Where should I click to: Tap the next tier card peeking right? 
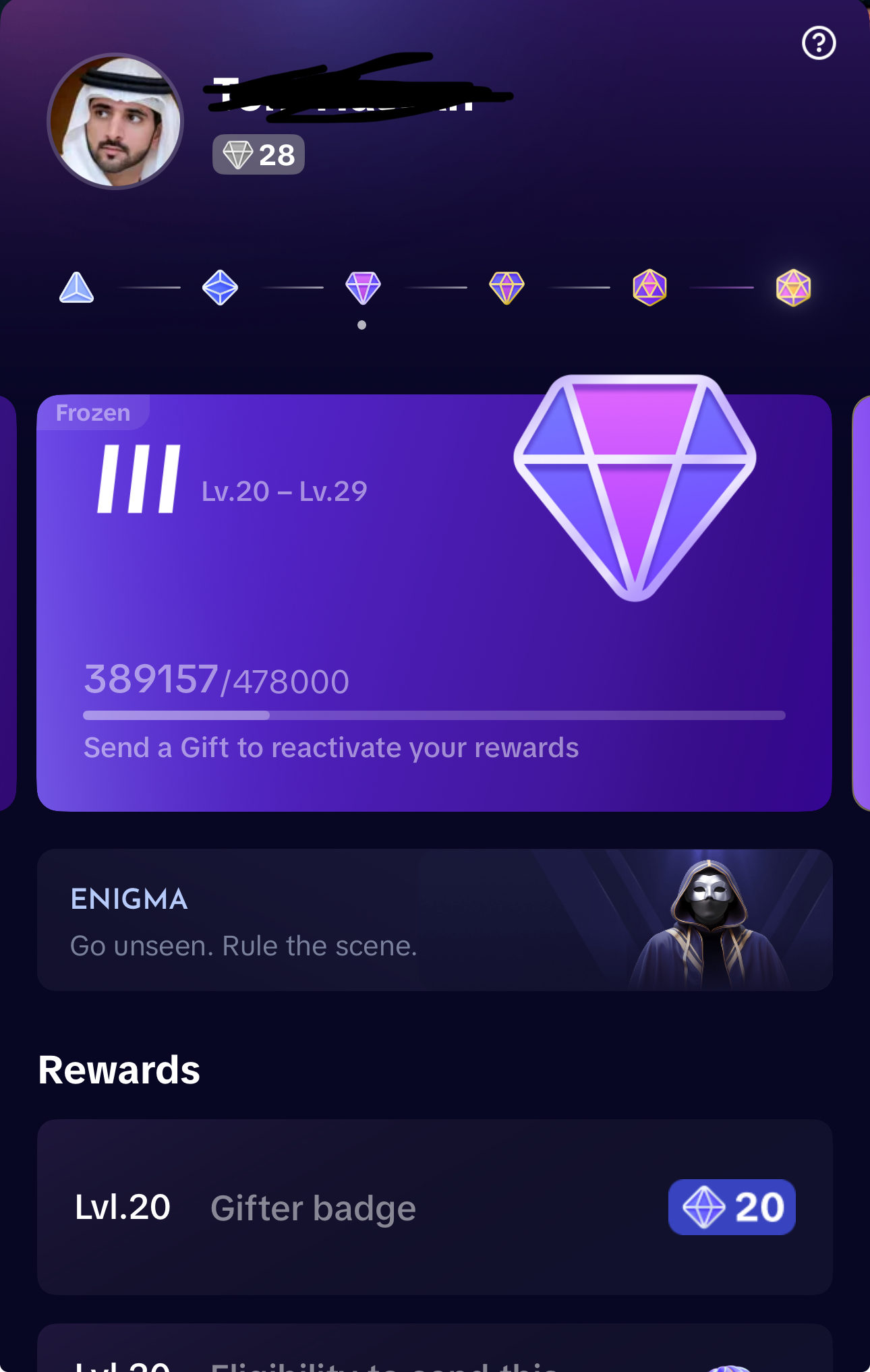click(861, 603)
